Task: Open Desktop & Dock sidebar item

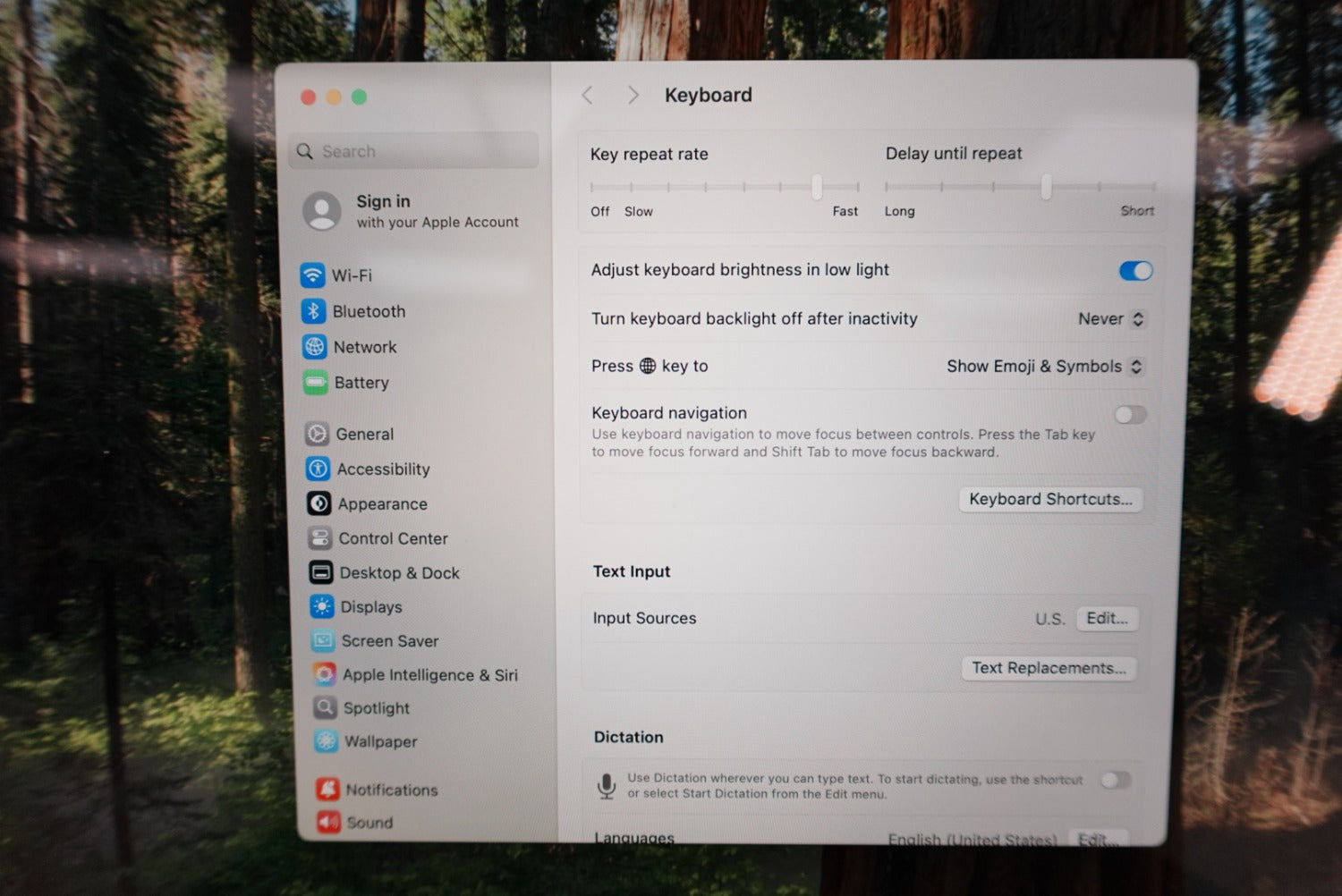Action: (x=398, y=573)
